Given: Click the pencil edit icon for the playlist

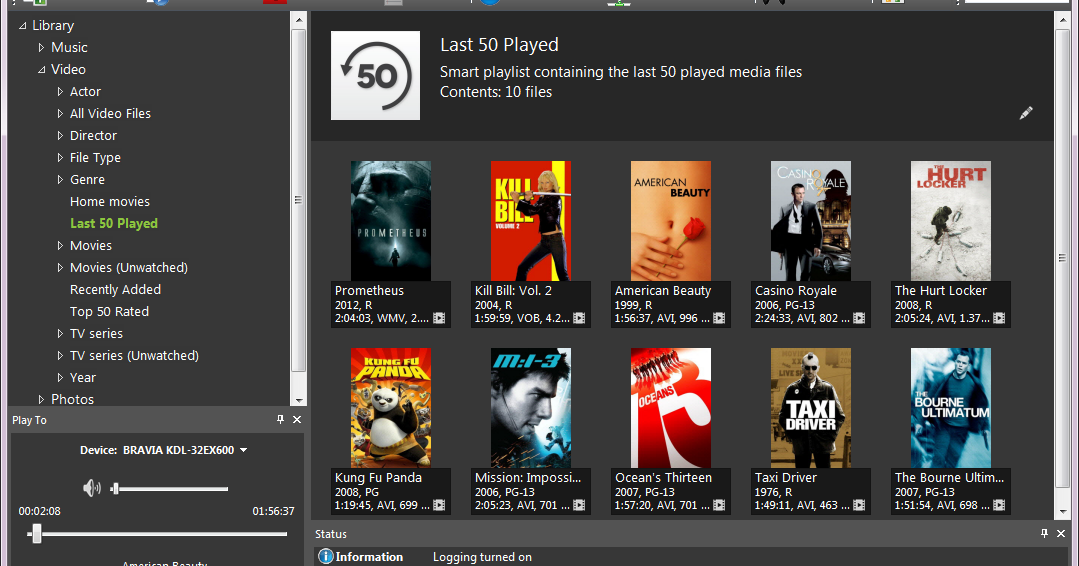Looking at the screenshot, I should [1025, 113].
